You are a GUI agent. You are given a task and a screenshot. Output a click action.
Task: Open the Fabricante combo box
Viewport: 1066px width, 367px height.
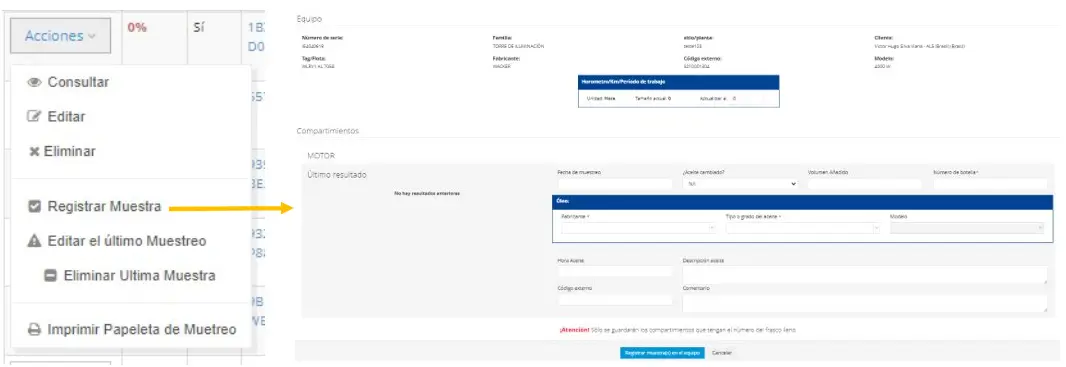tap(639, 228)
